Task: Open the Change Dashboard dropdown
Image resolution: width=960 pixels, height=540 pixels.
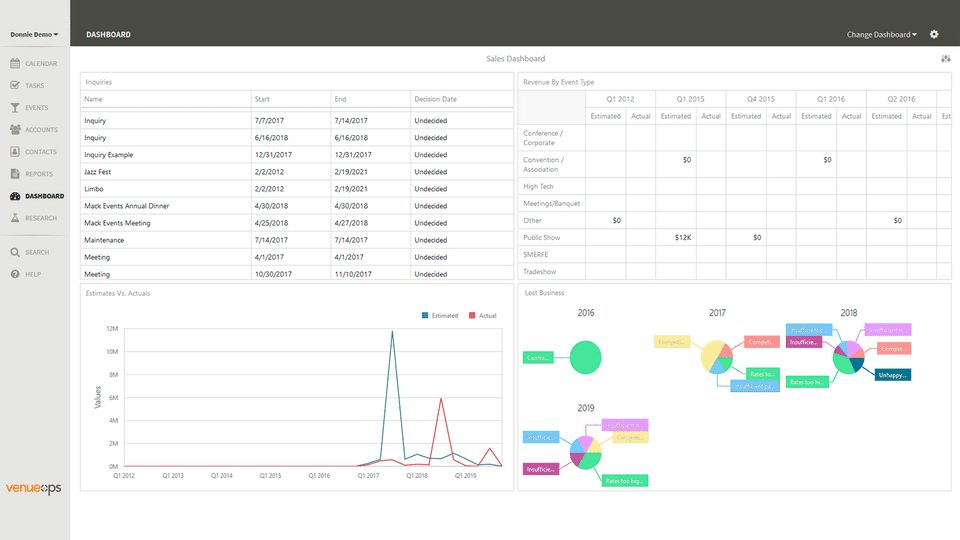Action: (882, 34)
